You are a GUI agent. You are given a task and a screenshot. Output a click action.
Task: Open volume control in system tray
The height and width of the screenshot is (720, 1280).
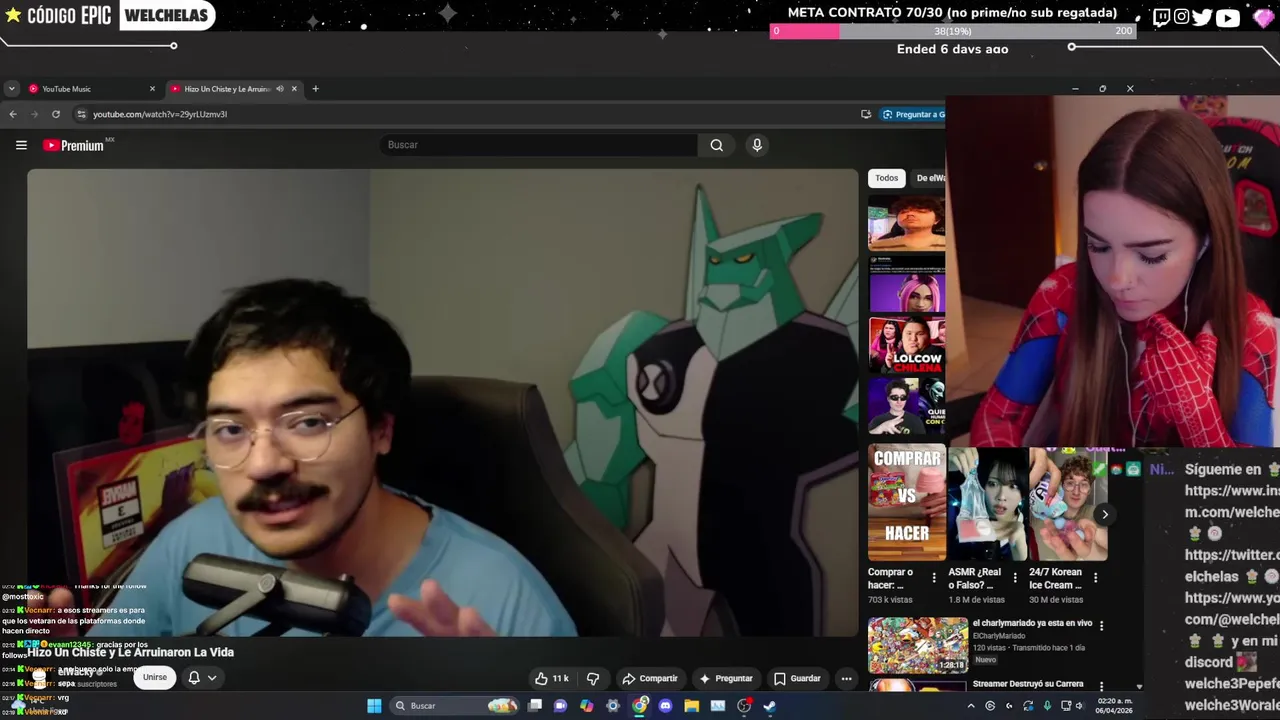click(x=1079, y=706)
